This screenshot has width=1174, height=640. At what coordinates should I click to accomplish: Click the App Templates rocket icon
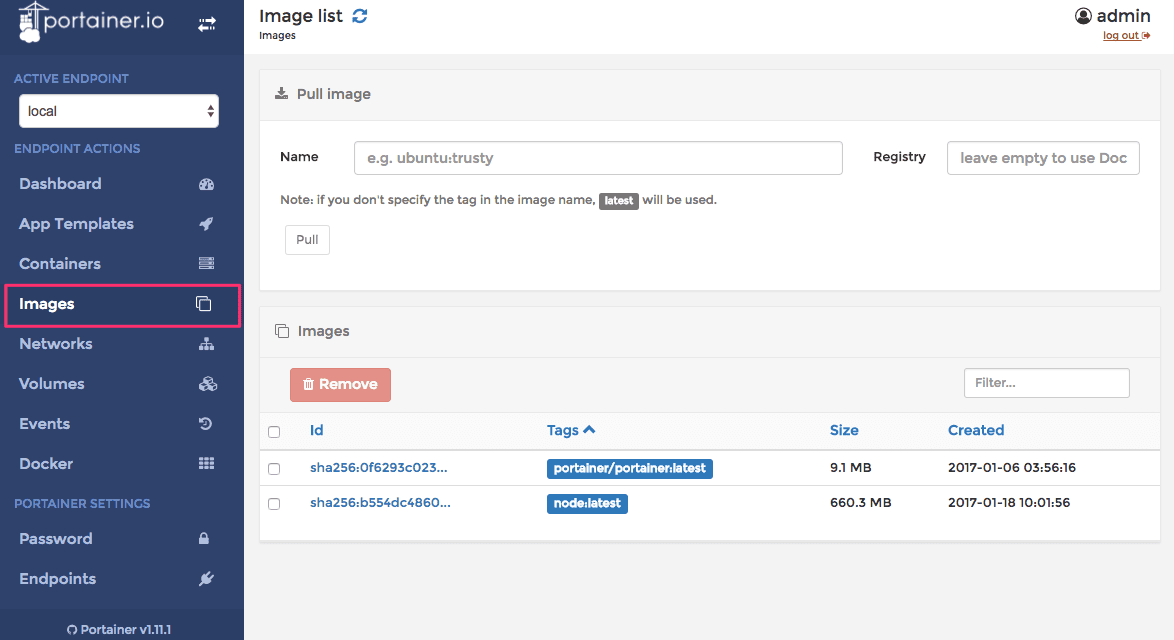point(207,224)
